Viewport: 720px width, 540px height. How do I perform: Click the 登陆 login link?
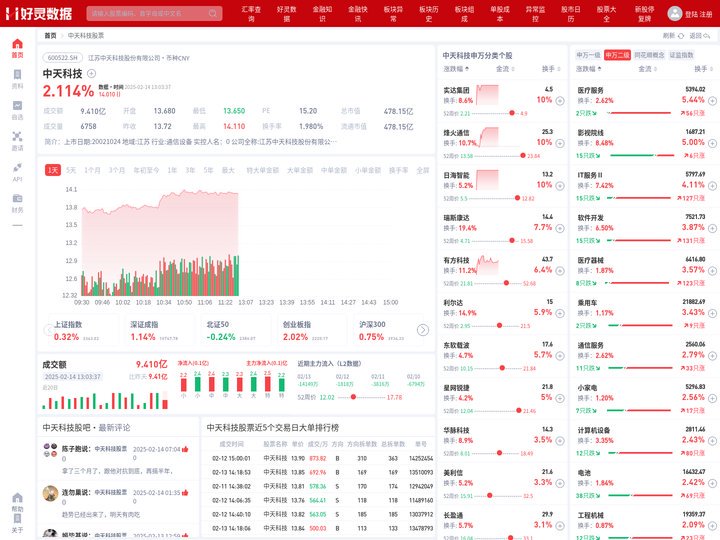click(691, 14)
